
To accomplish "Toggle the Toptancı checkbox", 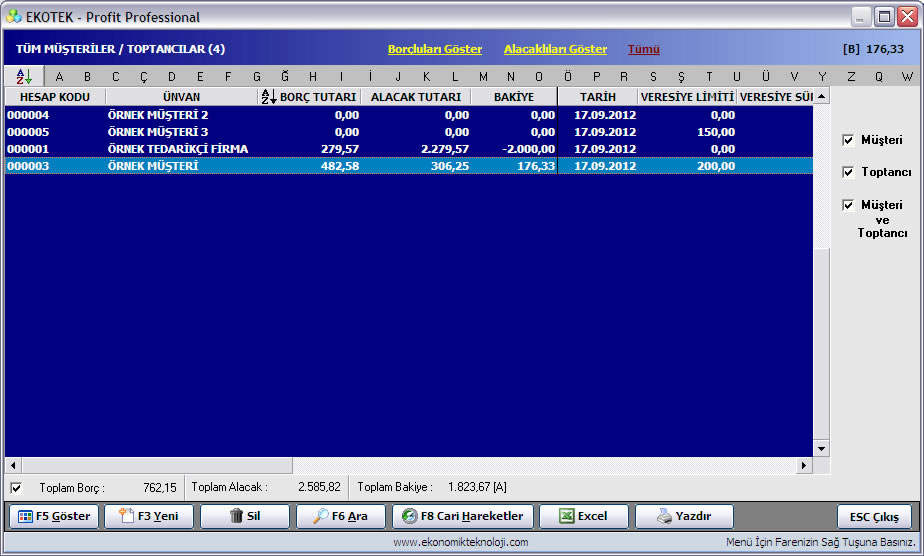I will (x=848, y=172).
